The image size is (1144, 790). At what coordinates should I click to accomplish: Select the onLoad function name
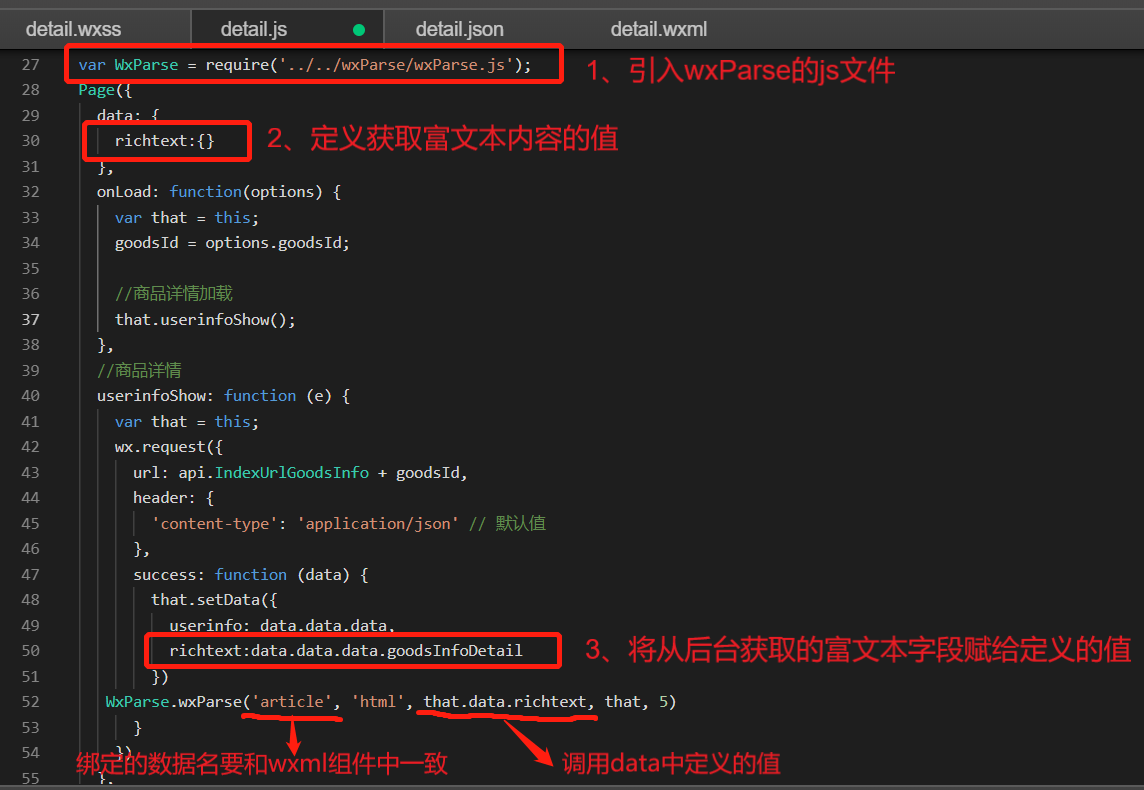tap(124, 191)
